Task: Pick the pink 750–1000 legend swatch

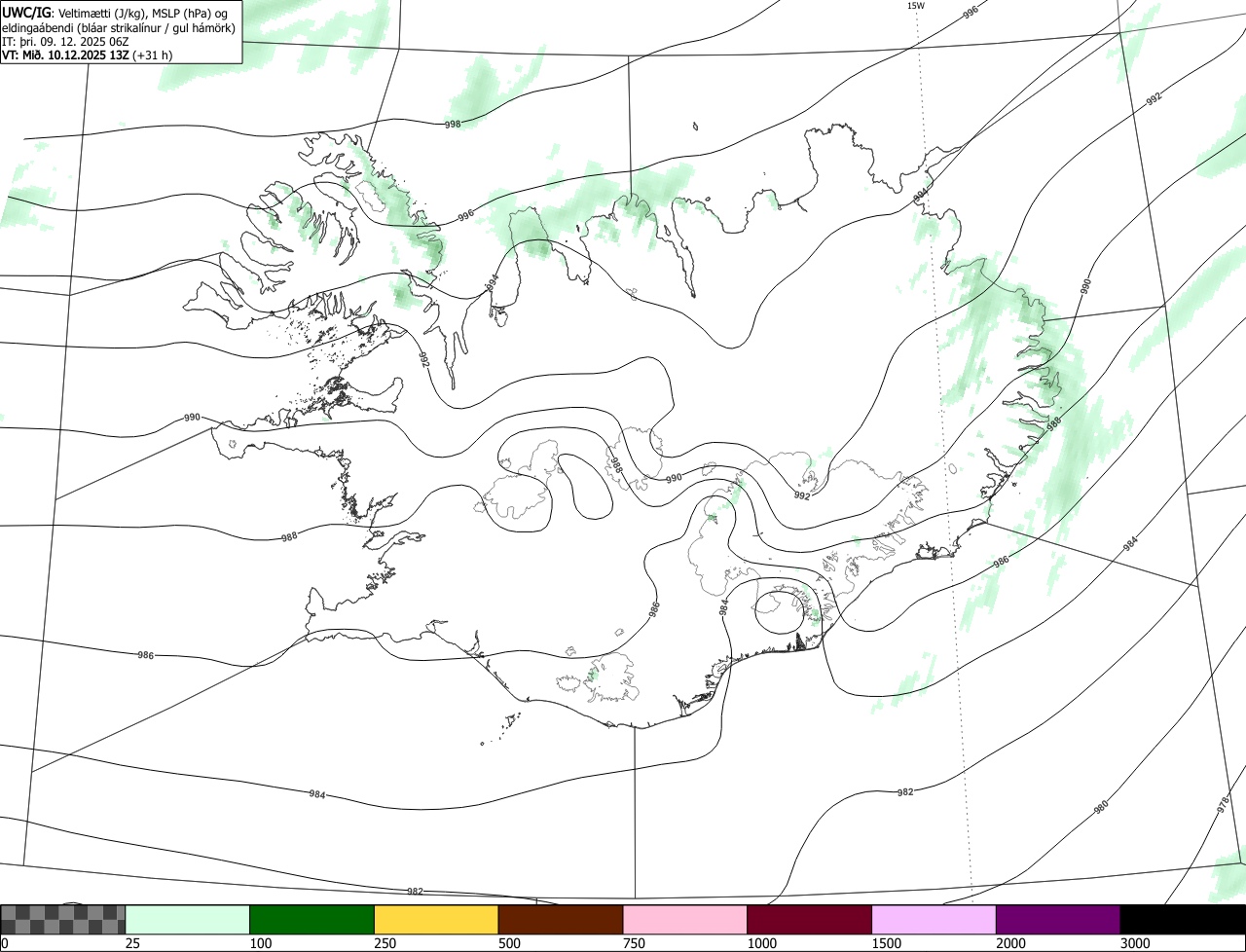Action: (x=685, y=920)
